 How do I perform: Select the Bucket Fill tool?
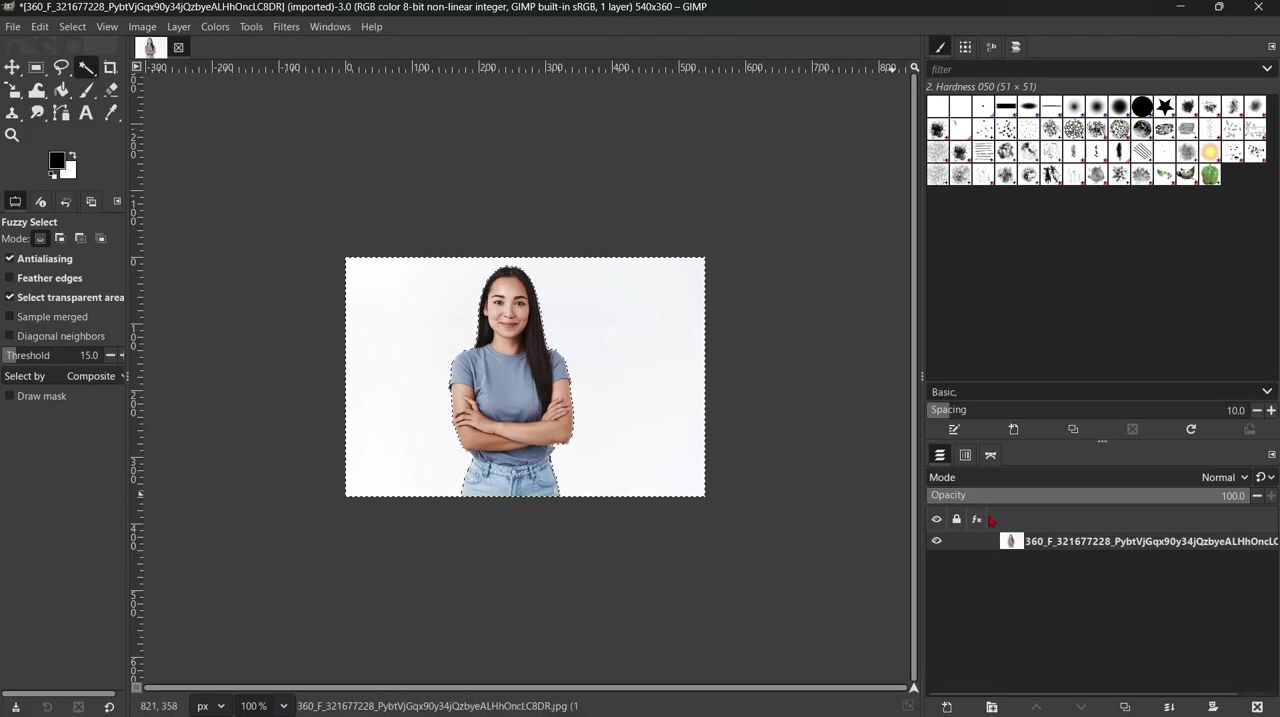(x=61, y=90)
